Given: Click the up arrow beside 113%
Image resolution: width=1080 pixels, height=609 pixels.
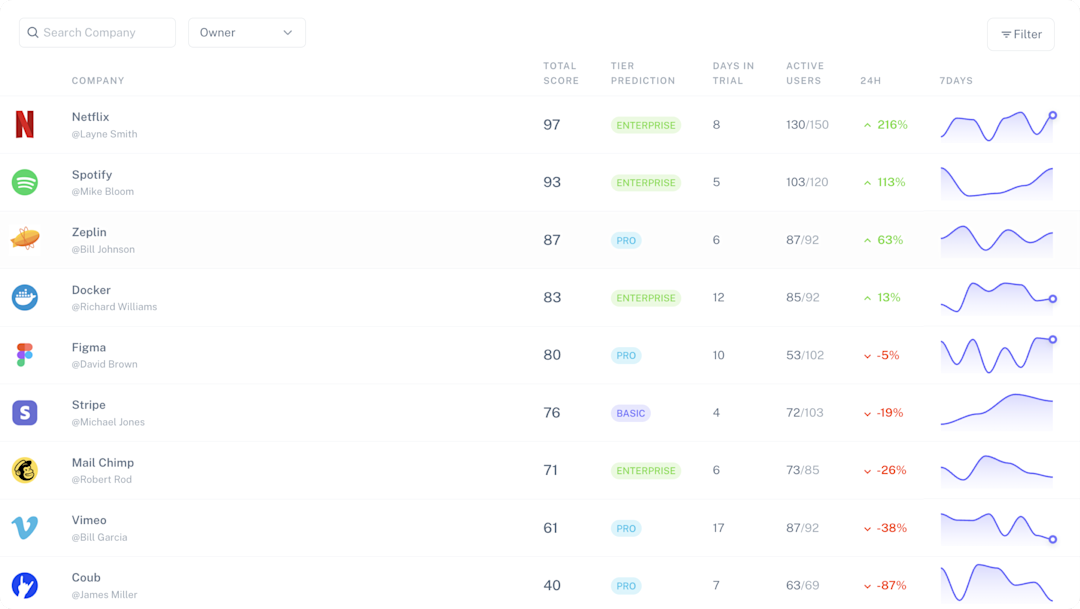Looking at the screenshot, I should click(867, 183).
